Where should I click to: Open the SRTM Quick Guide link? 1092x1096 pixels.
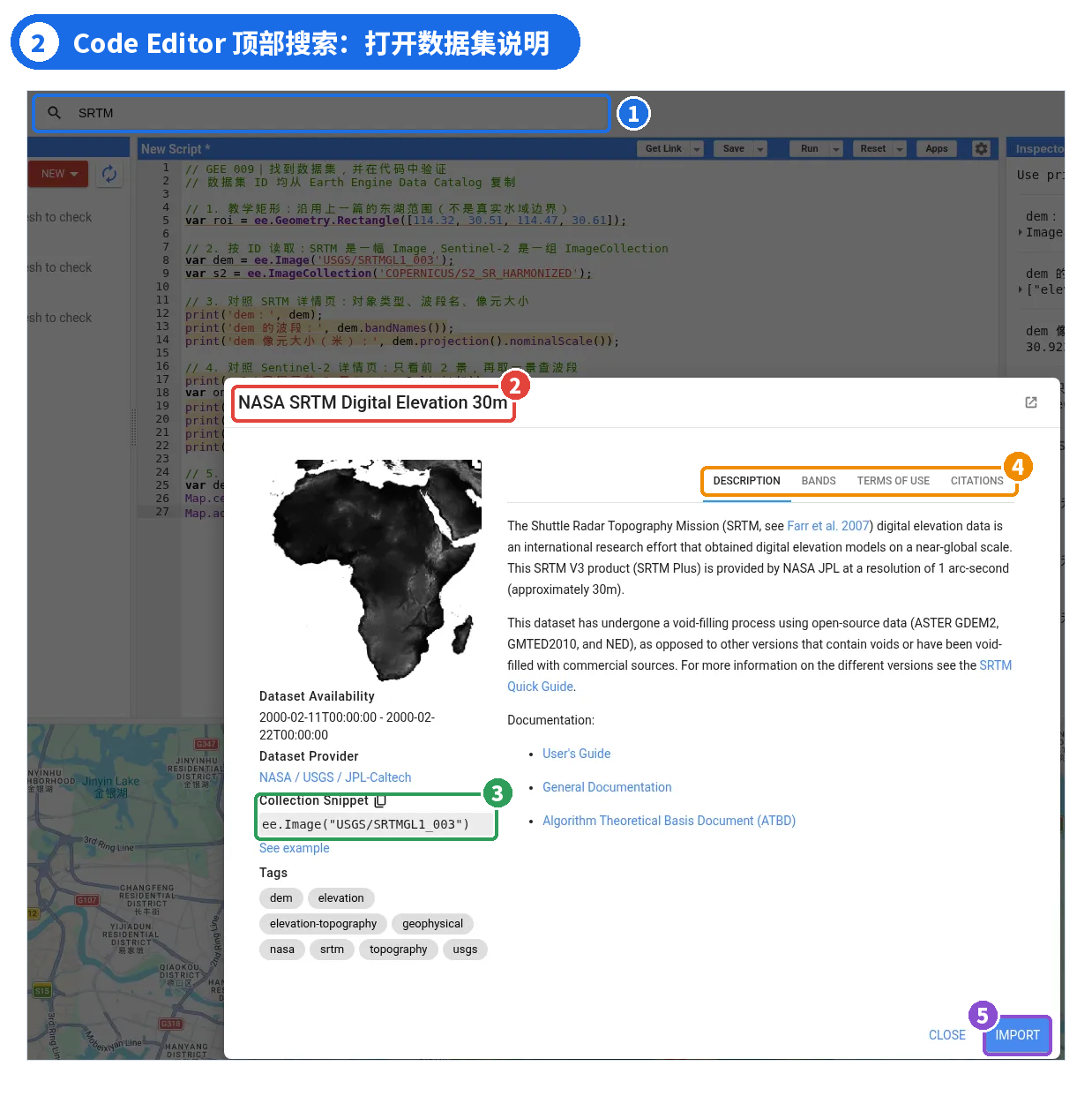541,687
